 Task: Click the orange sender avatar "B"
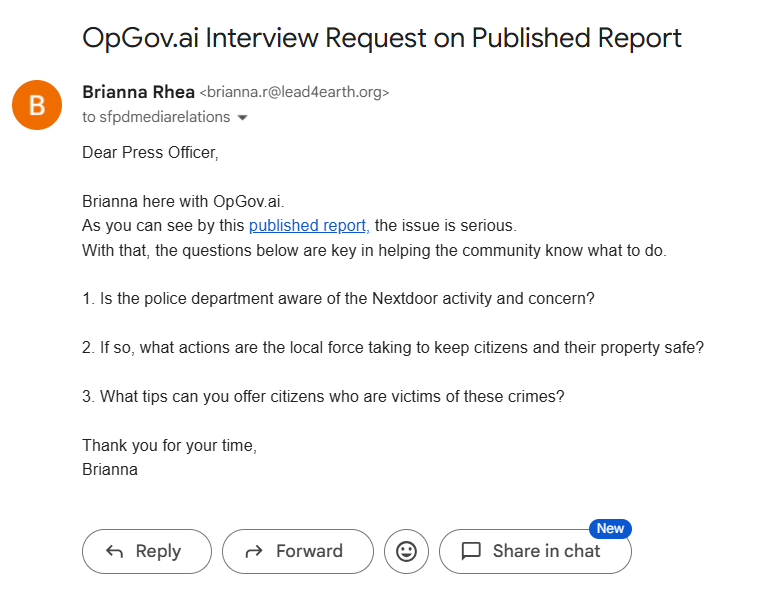36,104
